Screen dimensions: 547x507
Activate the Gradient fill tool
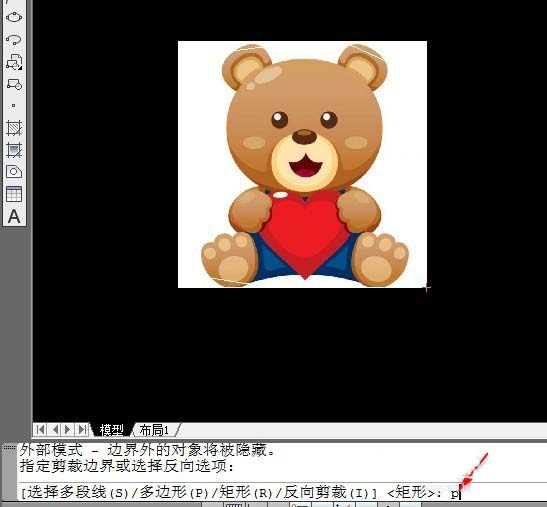point(14,150)
